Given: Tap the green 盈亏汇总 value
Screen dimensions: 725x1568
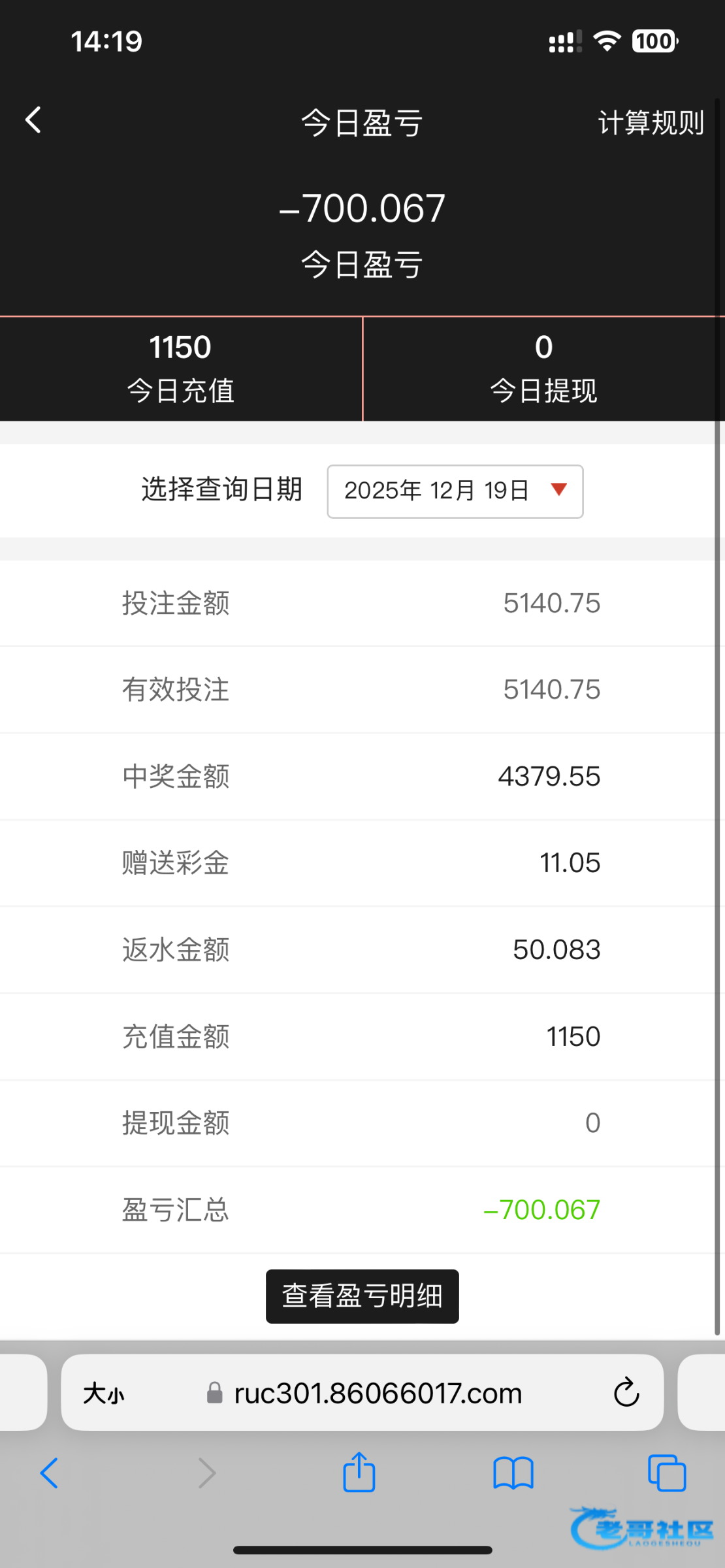Looking at the screenshot, I should pos(541,1210).
